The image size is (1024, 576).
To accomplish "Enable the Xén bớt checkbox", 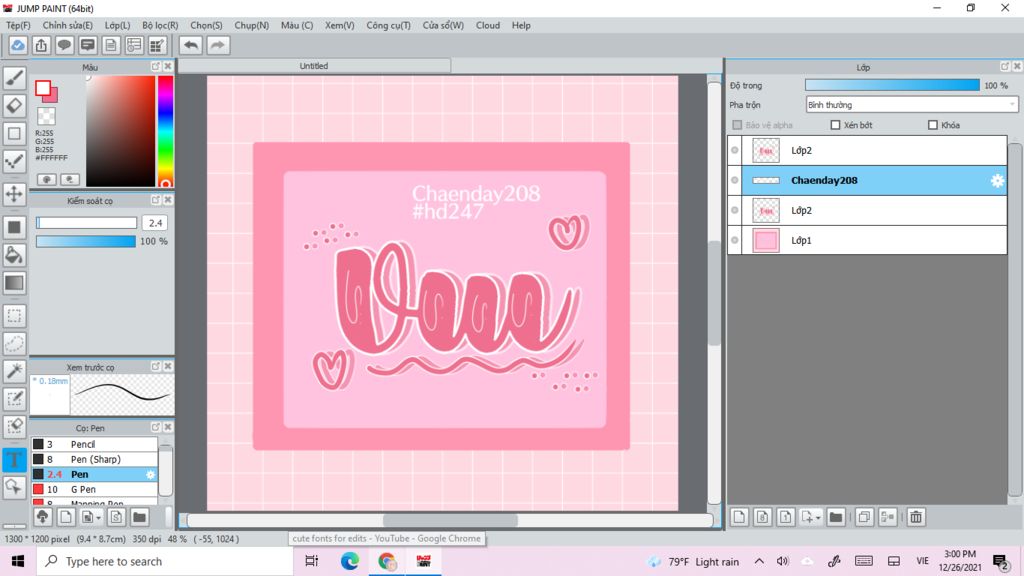I will point(835,125).
